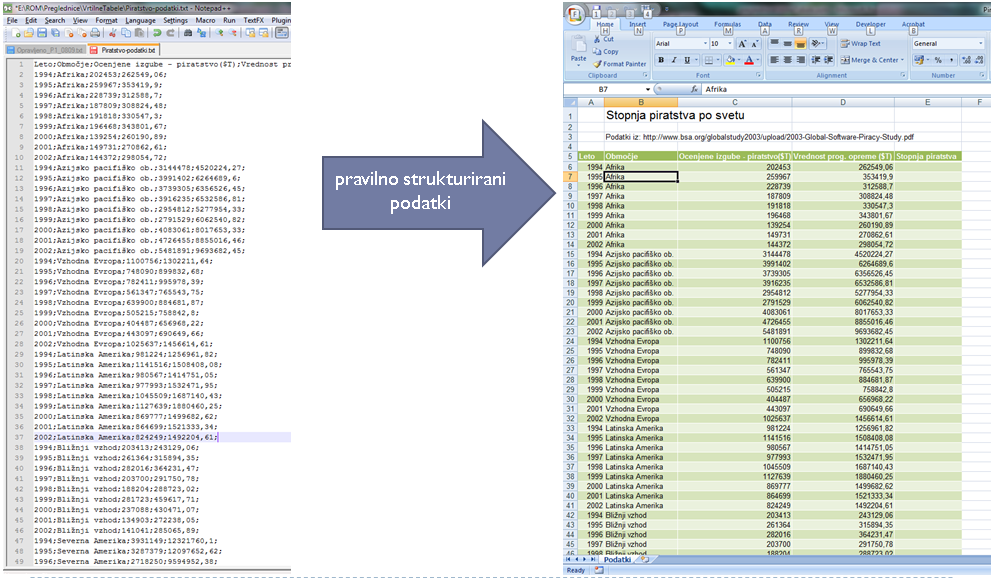This screenshot has width=996, height=580.
Task: Click the Office button in Excel
Action: 575,15
